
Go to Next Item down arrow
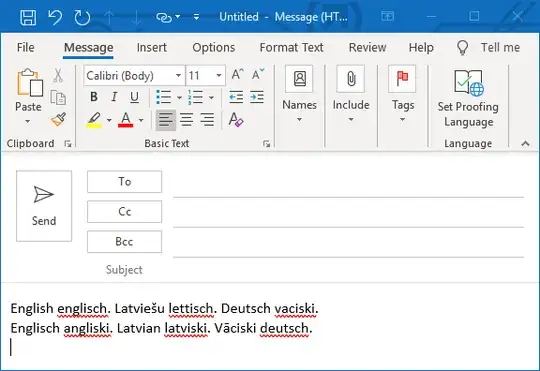tap(136, 17)
